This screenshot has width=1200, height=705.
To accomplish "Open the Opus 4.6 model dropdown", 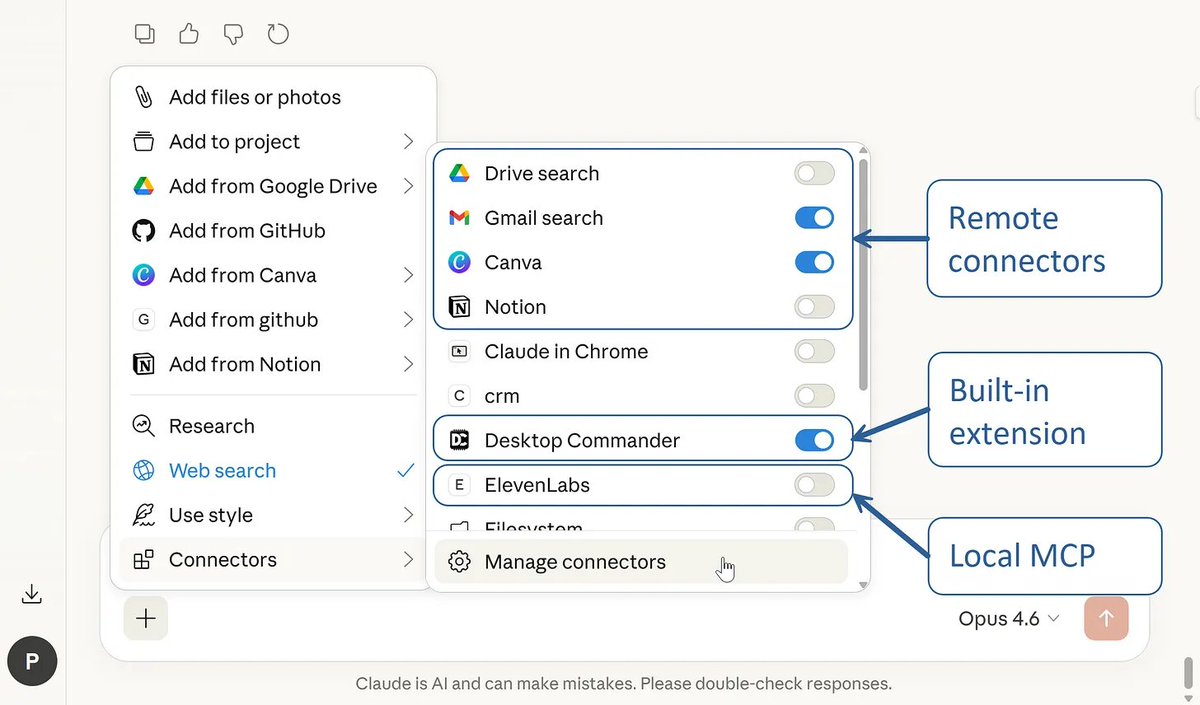I will pyautogui.click(x=1008, y=619).
